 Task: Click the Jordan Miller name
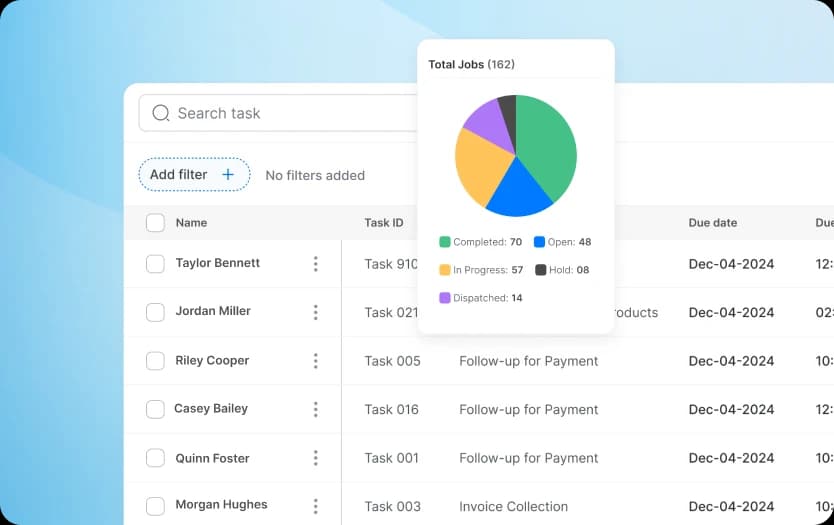213,311
